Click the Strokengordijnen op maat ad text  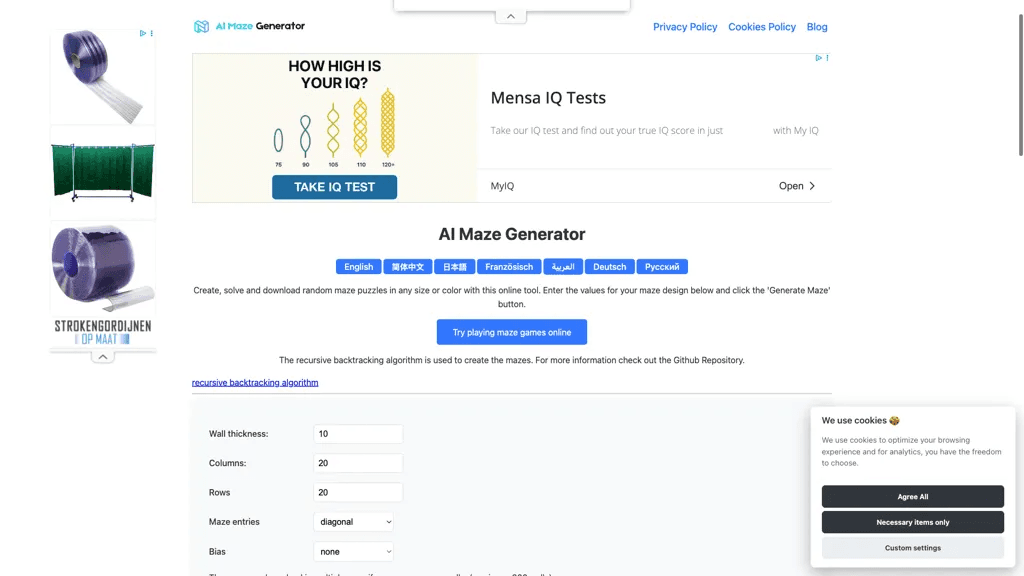(103, 332)
